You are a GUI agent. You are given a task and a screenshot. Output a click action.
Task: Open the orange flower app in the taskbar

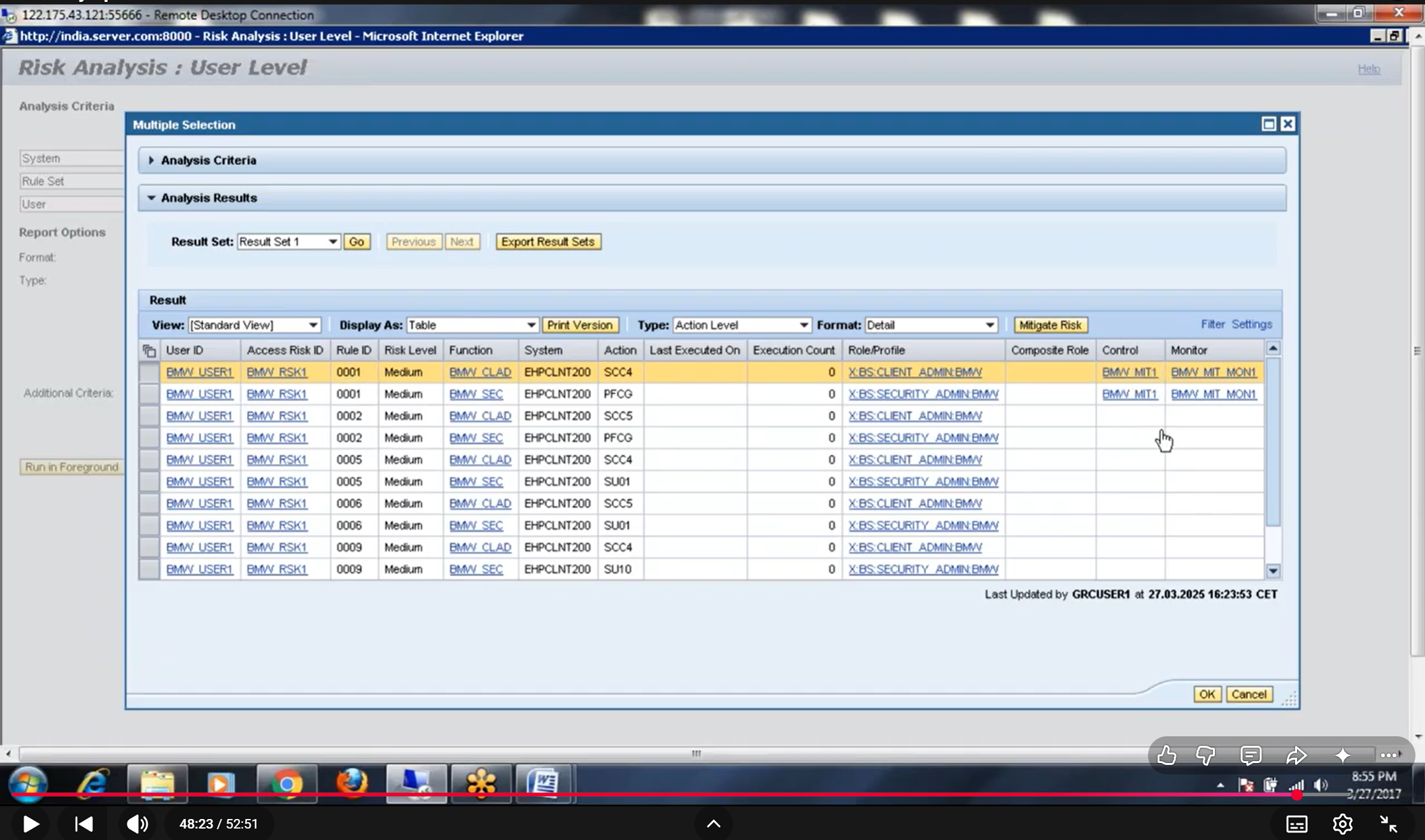pos(481,783)
